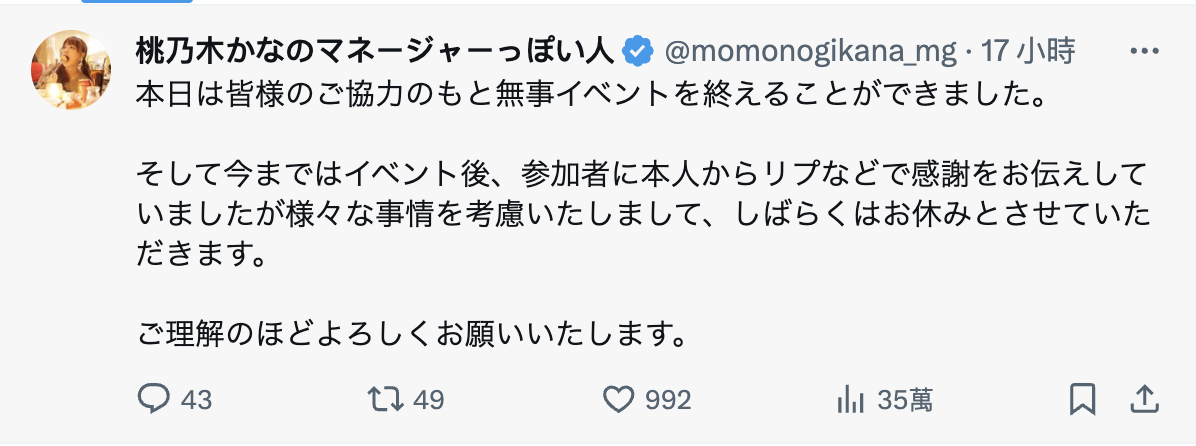
Task: Click the repost count 49
Action: 428,400
